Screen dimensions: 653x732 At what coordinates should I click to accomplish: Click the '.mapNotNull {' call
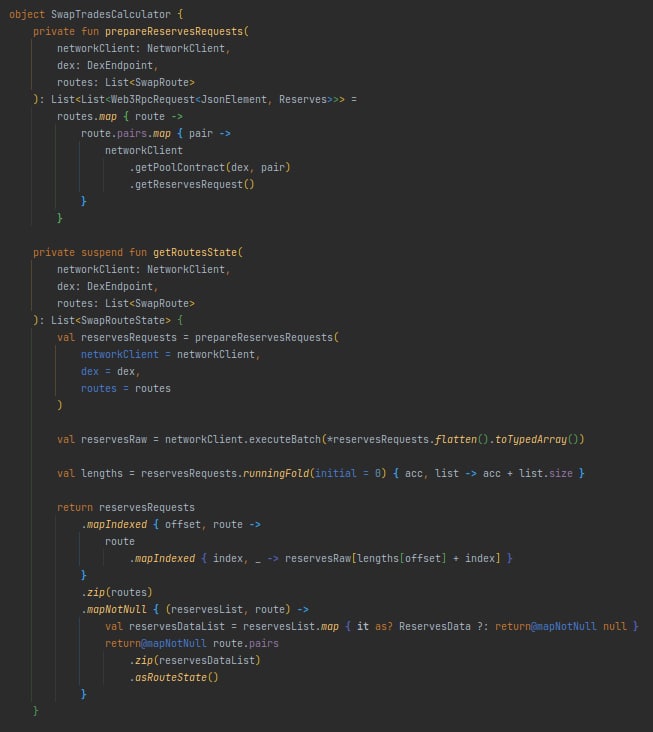pyautogui.click(x=120, y=609)
